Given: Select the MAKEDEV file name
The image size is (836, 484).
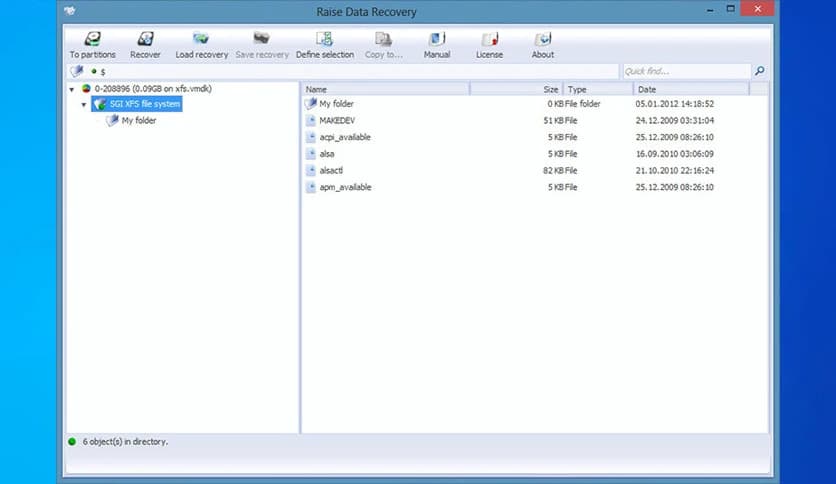Looking at the screenshot, I should (337, 120).
